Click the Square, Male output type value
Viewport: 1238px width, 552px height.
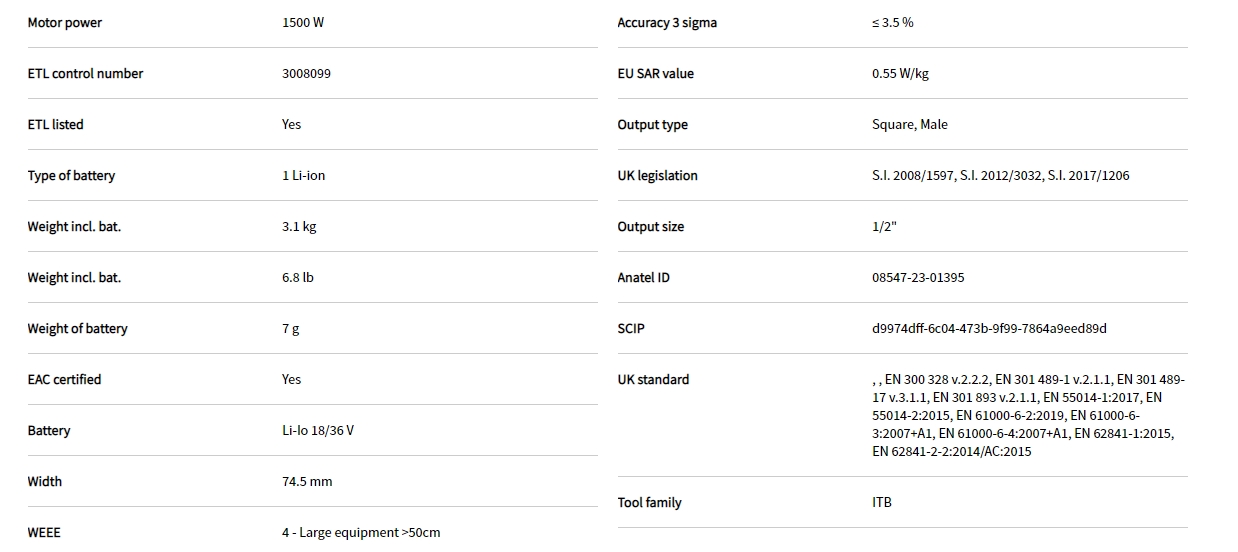(x=910, y=125)
